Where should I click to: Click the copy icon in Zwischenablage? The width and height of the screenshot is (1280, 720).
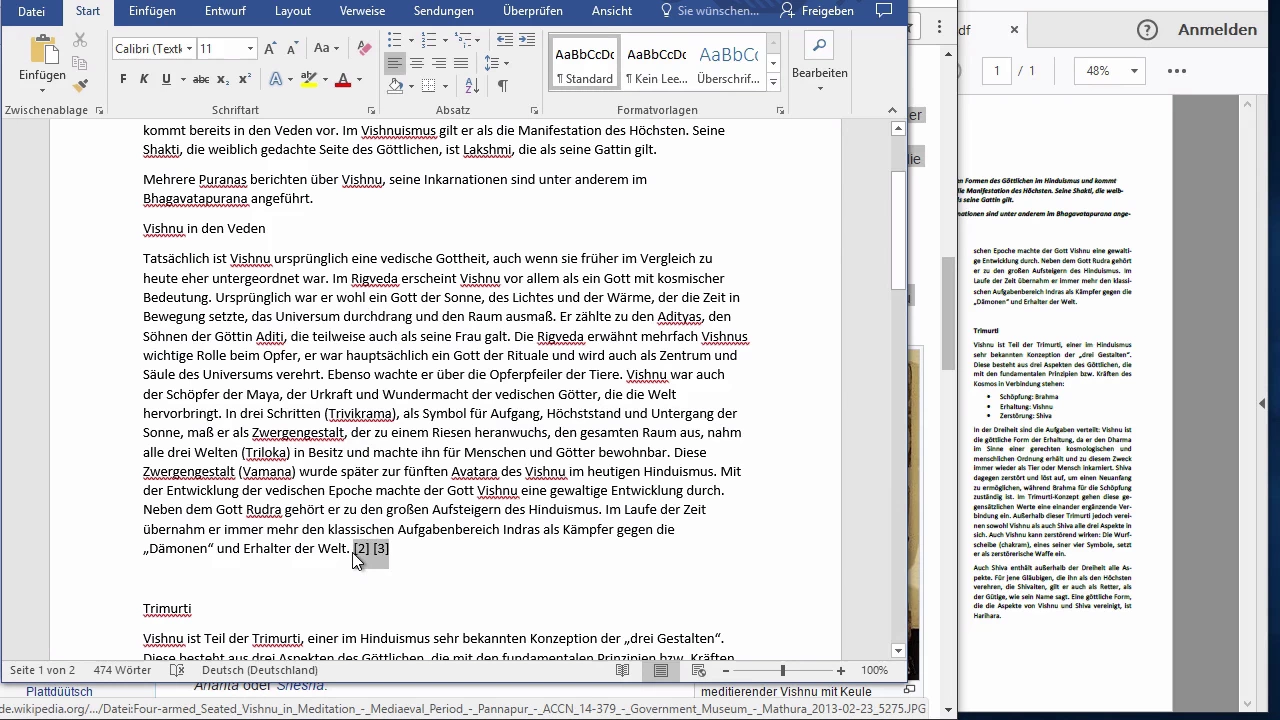point(80,63)
